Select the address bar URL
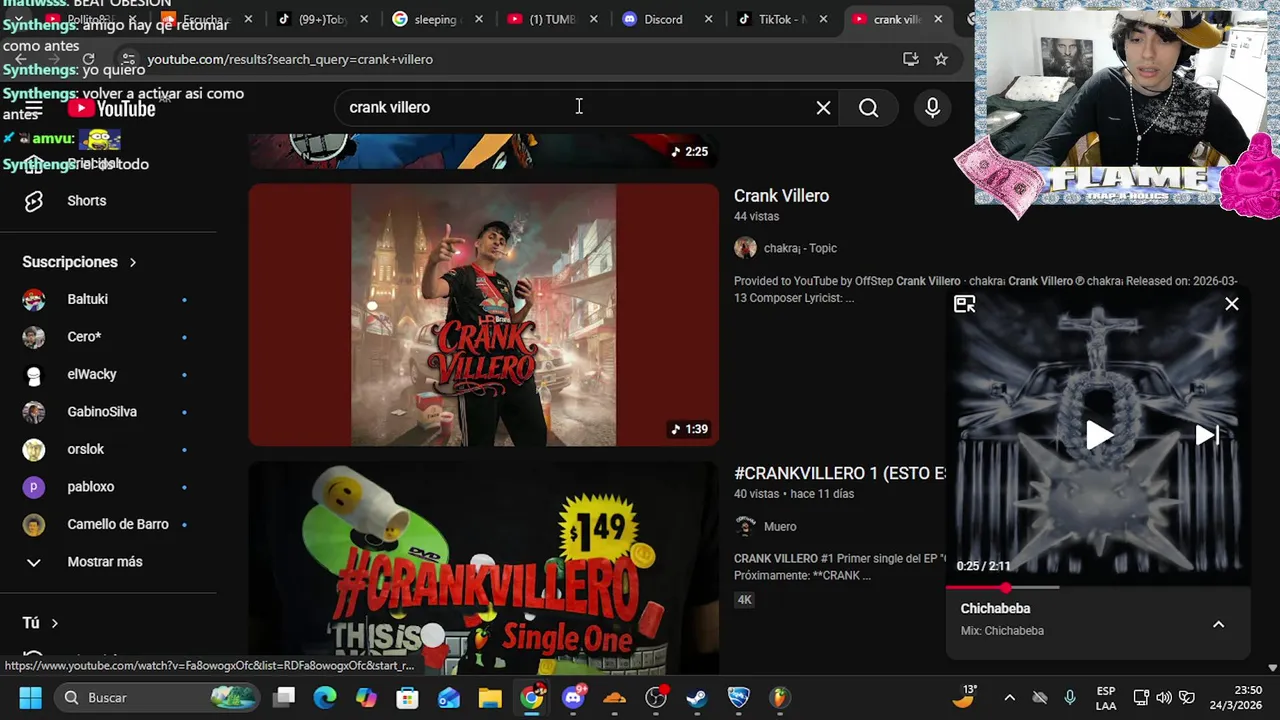 coord(290,59)
